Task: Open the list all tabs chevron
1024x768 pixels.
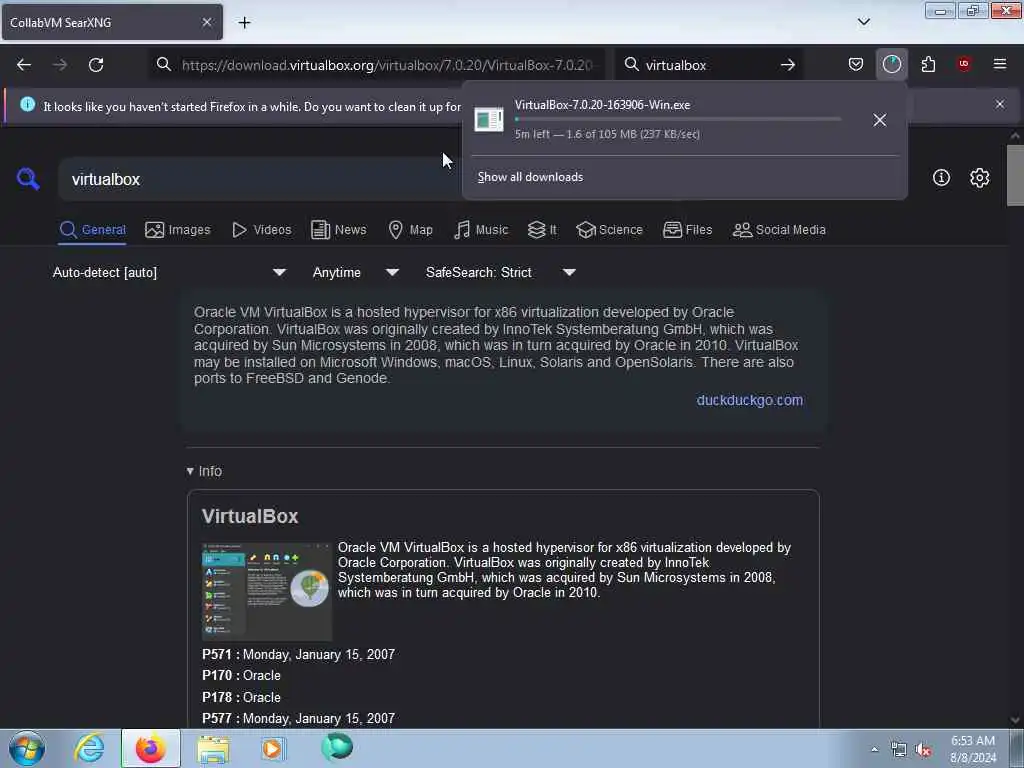Action: (863, 22)
